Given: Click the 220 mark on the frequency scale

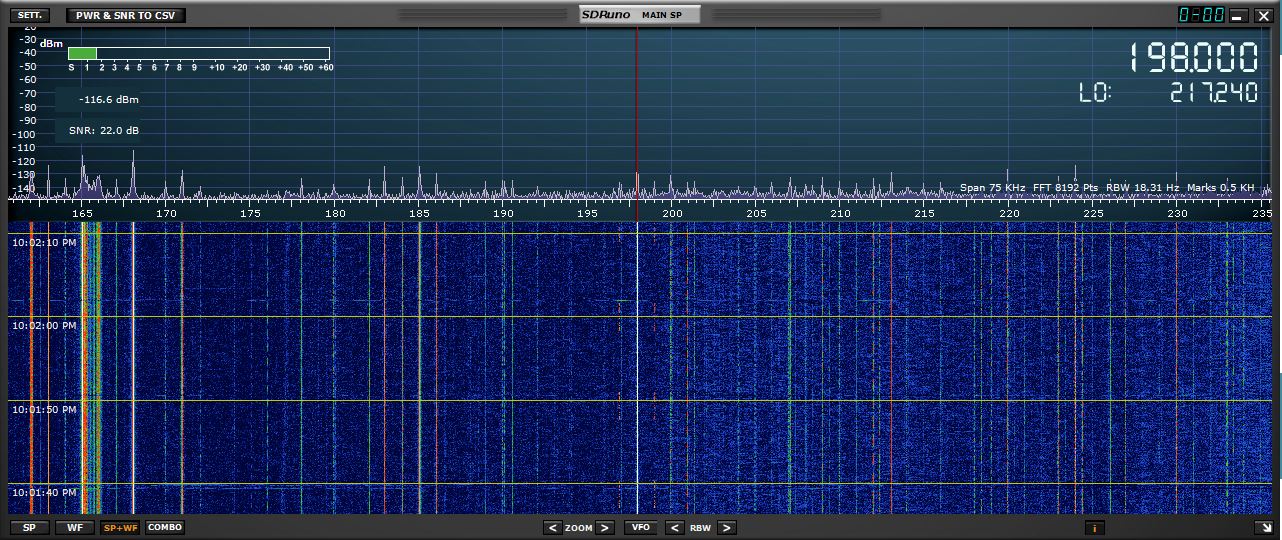Looking at the screenshot, I should (1010, 213).
